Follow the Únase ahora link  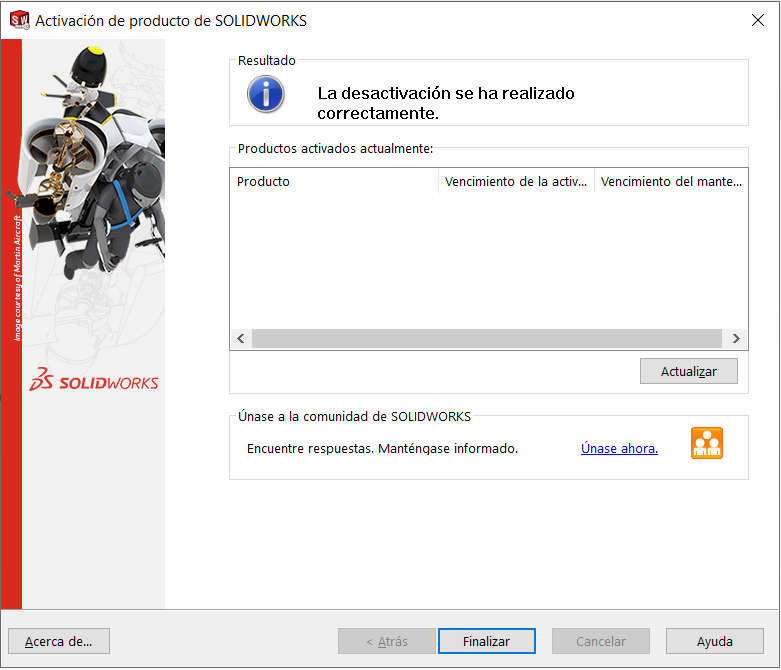pyautogui.click(x=619, y=448)
